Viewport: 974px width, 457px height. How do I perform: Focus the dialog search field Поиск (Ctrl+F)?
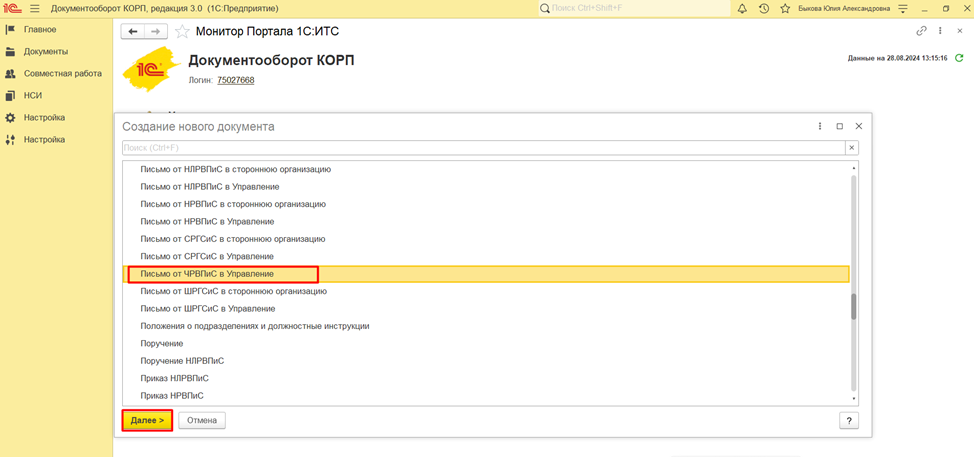point(483,148)
